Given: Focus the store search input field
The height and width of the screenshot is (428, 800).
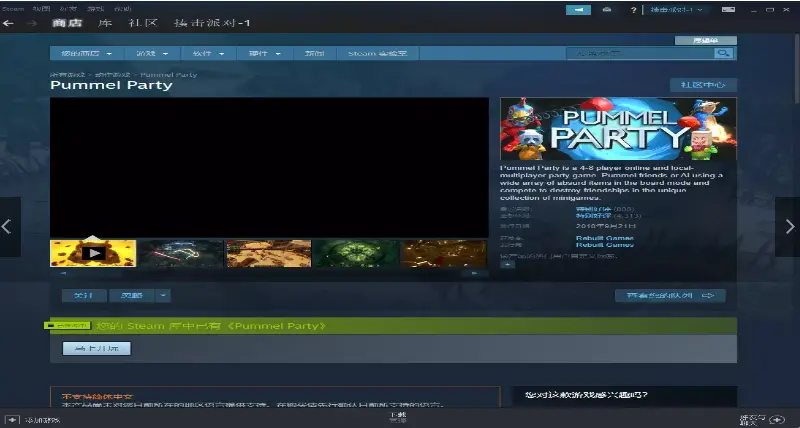Looking at the screenshot, I should pyautogui.click(x=640, y=53).
